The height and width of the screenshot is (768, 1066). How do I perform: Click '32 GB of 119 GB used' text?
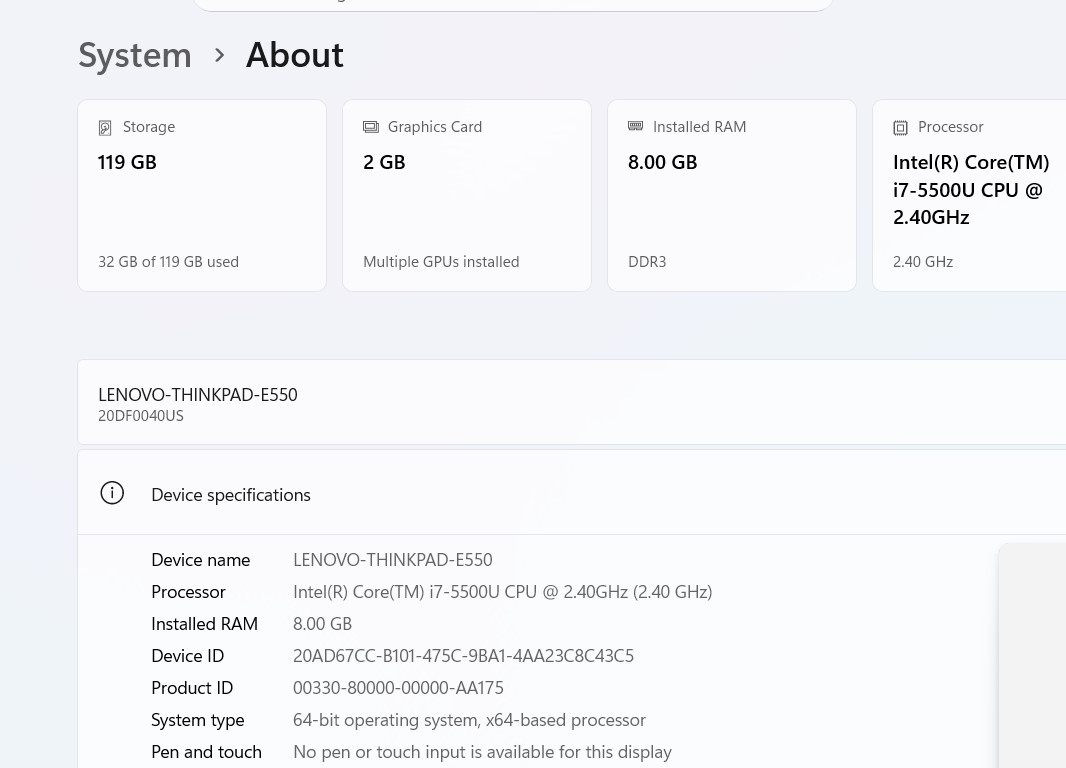(169, 262)
